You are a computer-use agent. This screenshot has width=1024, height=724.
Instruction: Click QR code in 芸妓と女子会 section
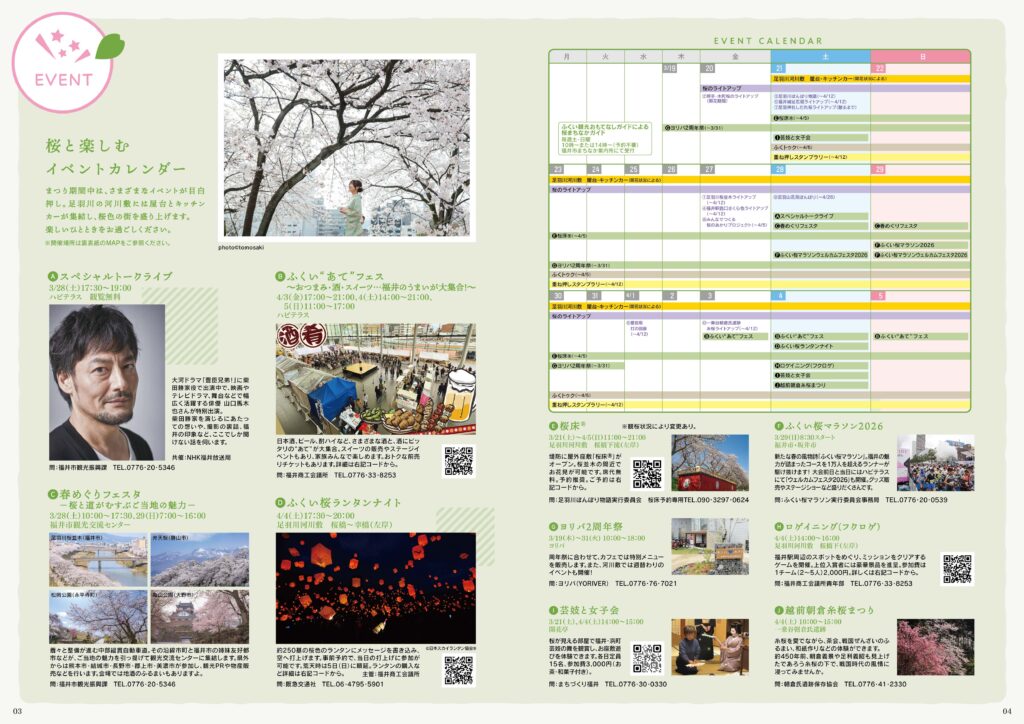(647, 657)
